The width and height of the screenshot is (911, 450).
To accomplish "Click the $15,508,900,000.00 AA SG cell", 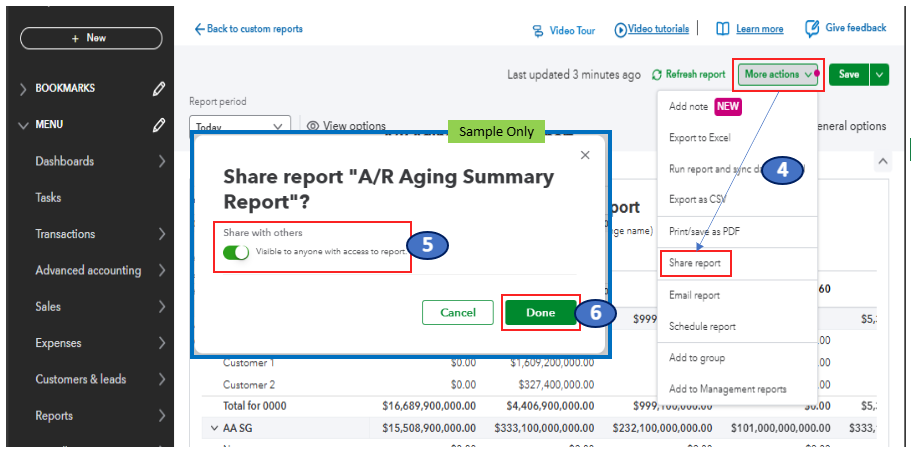I will (429, 429).
